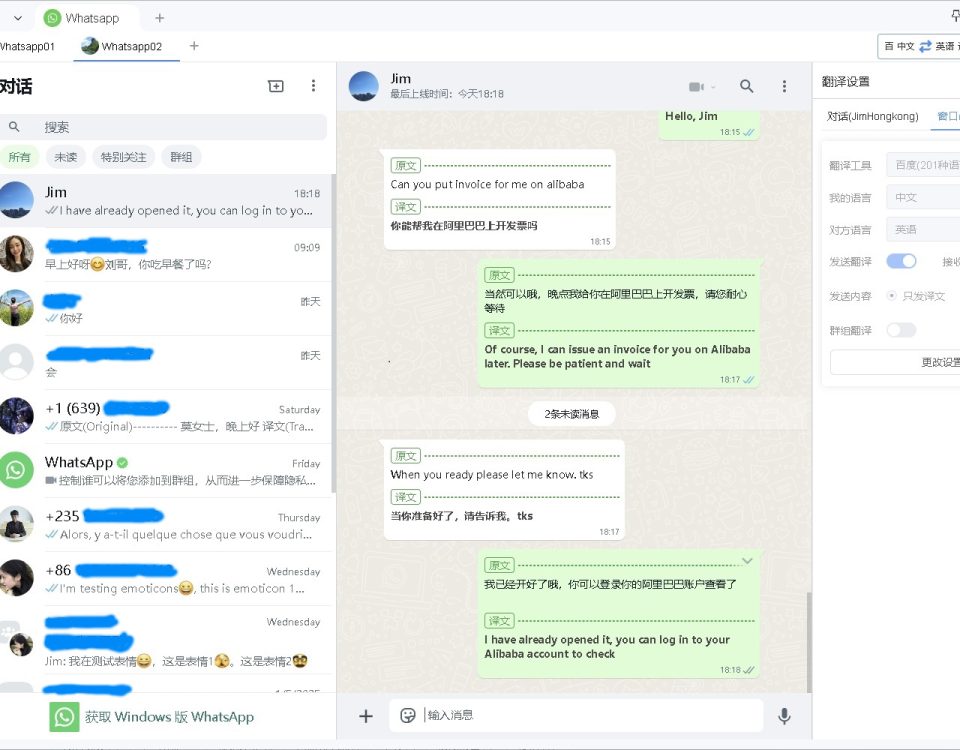Open the emoji picker
Viewport: 960px width, 750px height.
tap(407, 715)
